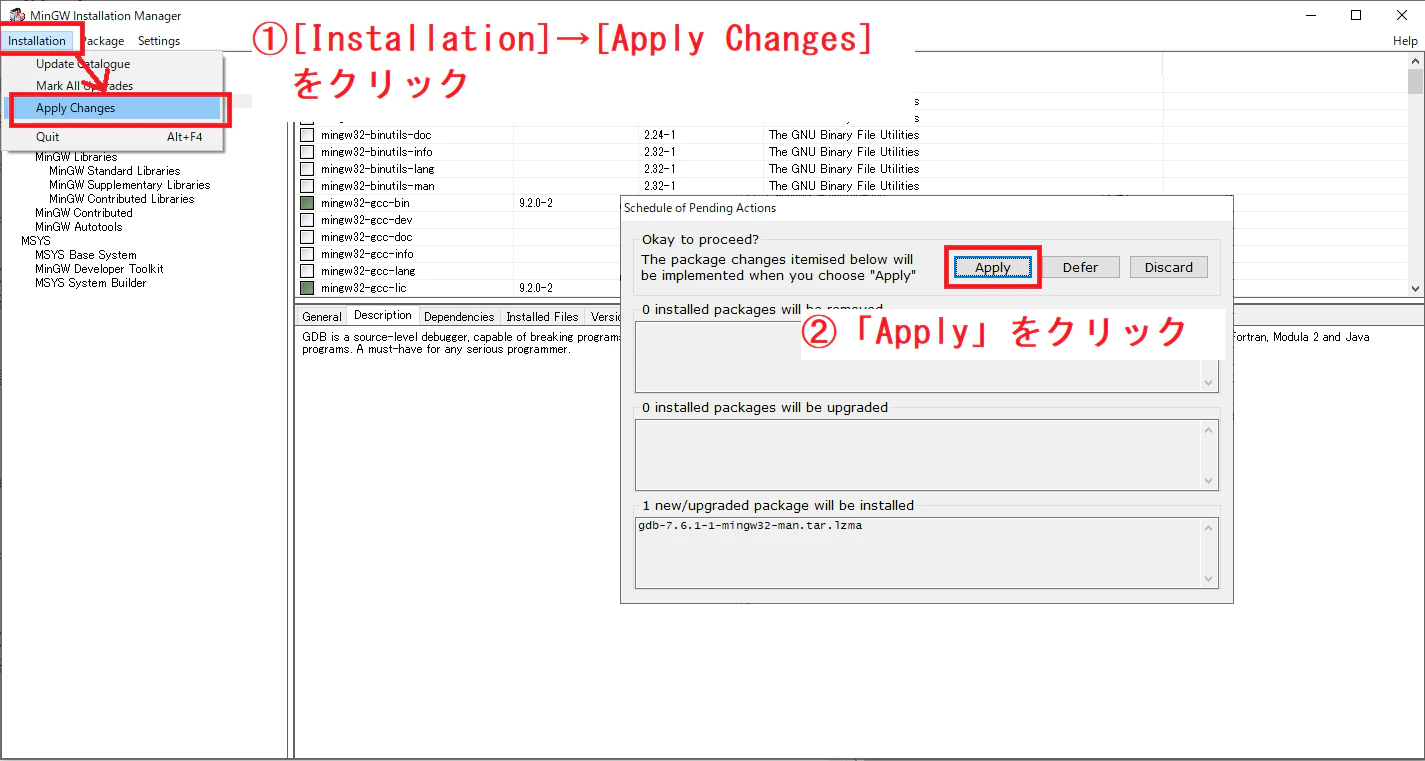Click the upgraded-packages box scroll up arrow

(x=1209, y=430)
